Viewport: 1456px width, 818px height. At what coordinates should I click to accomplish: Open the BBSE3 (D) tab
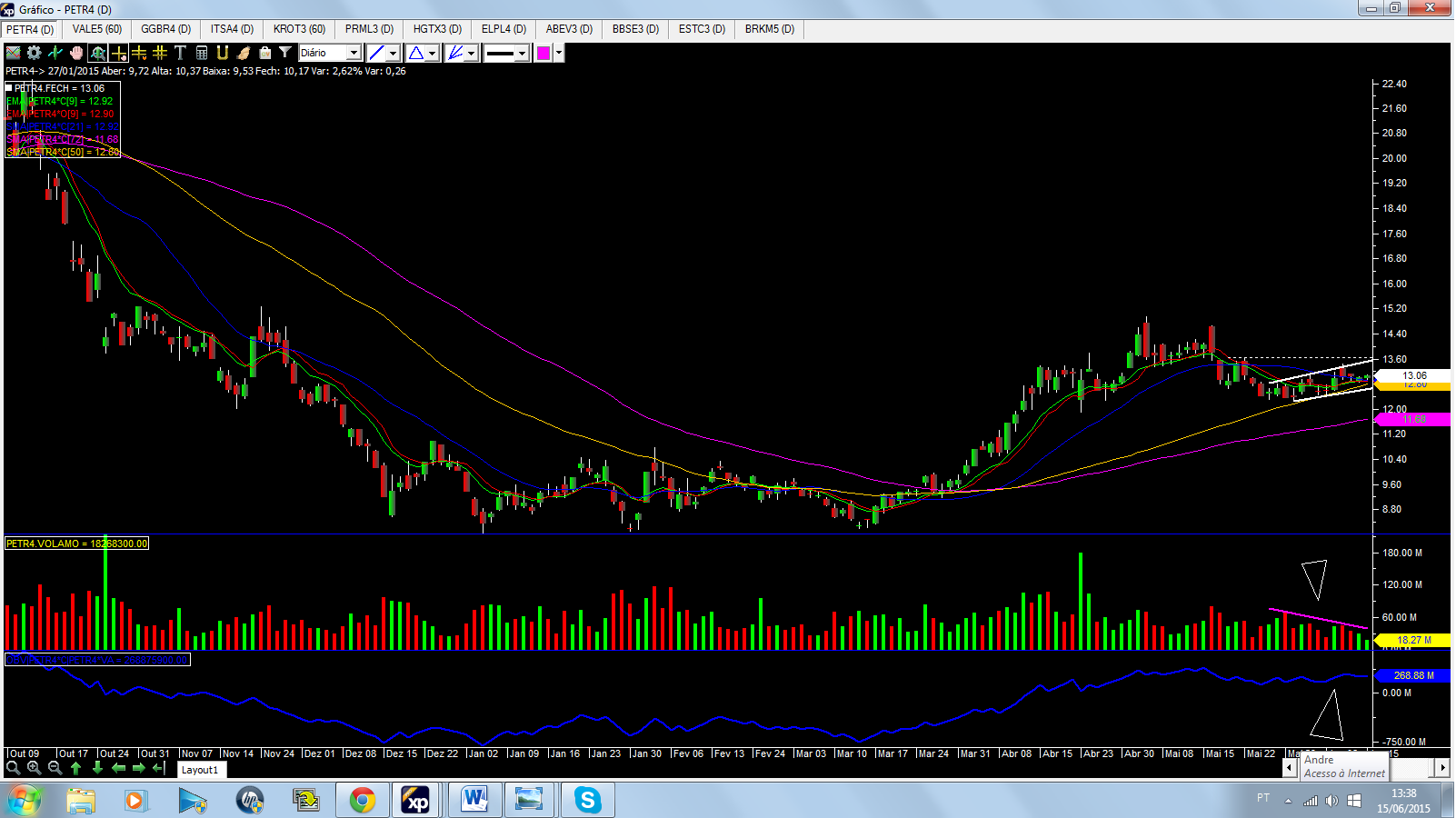click(x=636, y=29)
